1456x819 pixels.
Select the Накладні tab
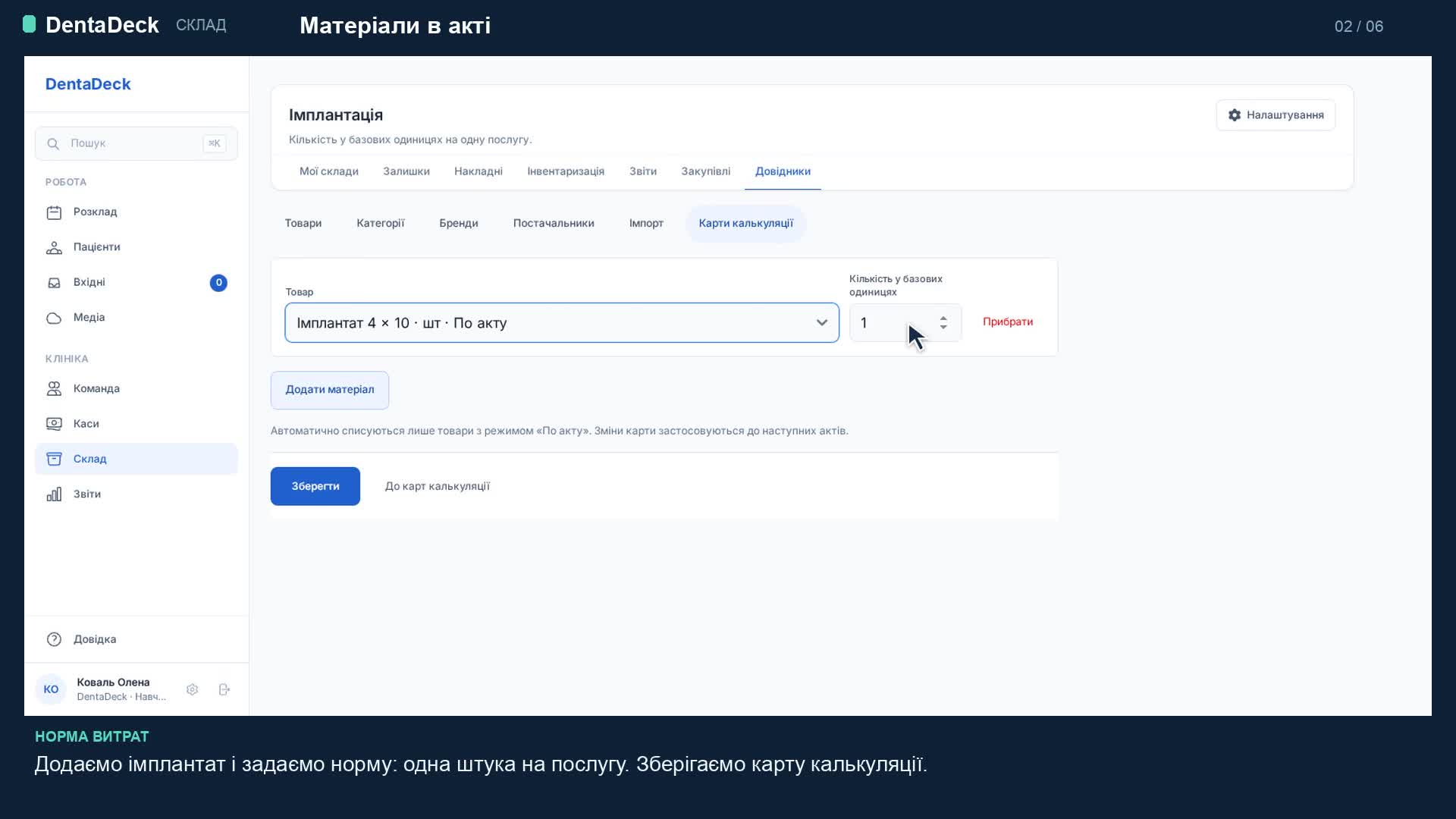click(479, 171)
